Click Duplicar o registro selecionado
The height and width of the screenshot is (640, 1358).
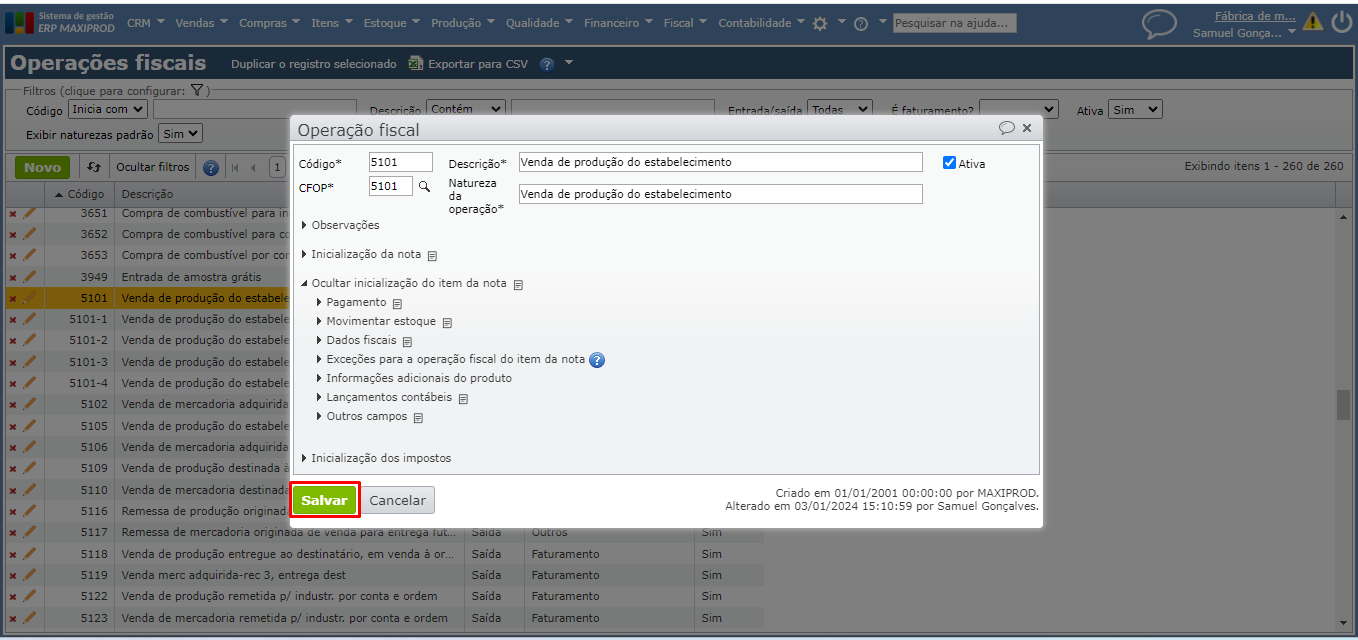pos(314,64)
